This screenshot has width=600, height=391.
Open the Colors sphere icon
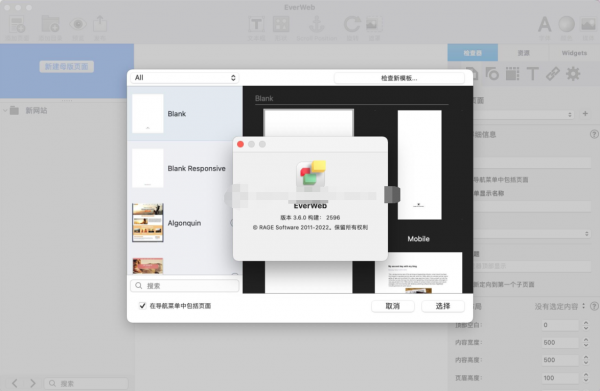[566, 24]
